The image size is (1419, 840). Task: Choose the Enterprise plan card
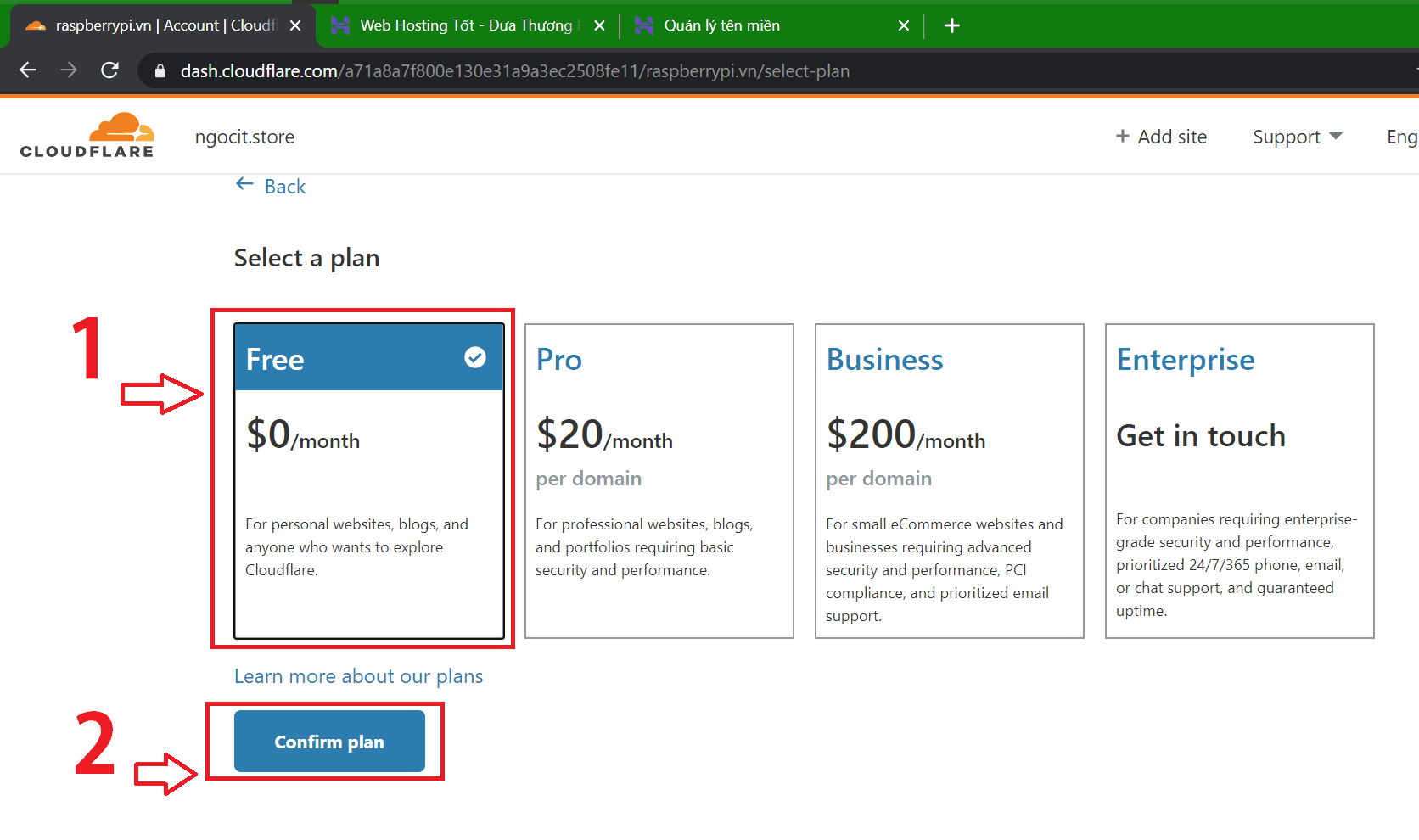(x=1239, y=480)
